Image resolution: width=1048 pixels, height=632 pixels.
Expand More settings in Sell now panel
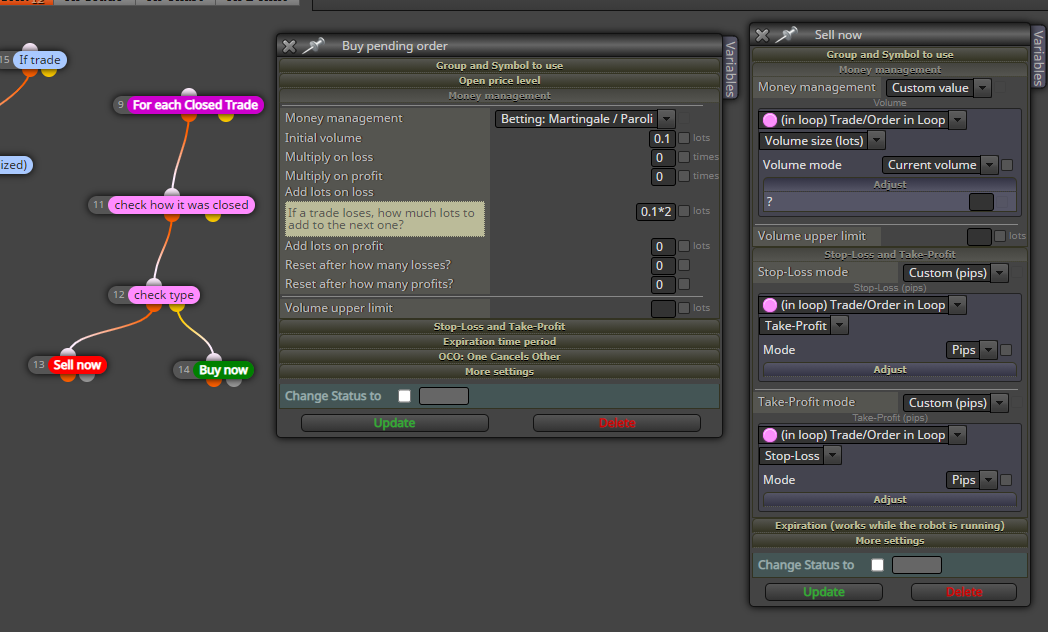pos(890,540)
